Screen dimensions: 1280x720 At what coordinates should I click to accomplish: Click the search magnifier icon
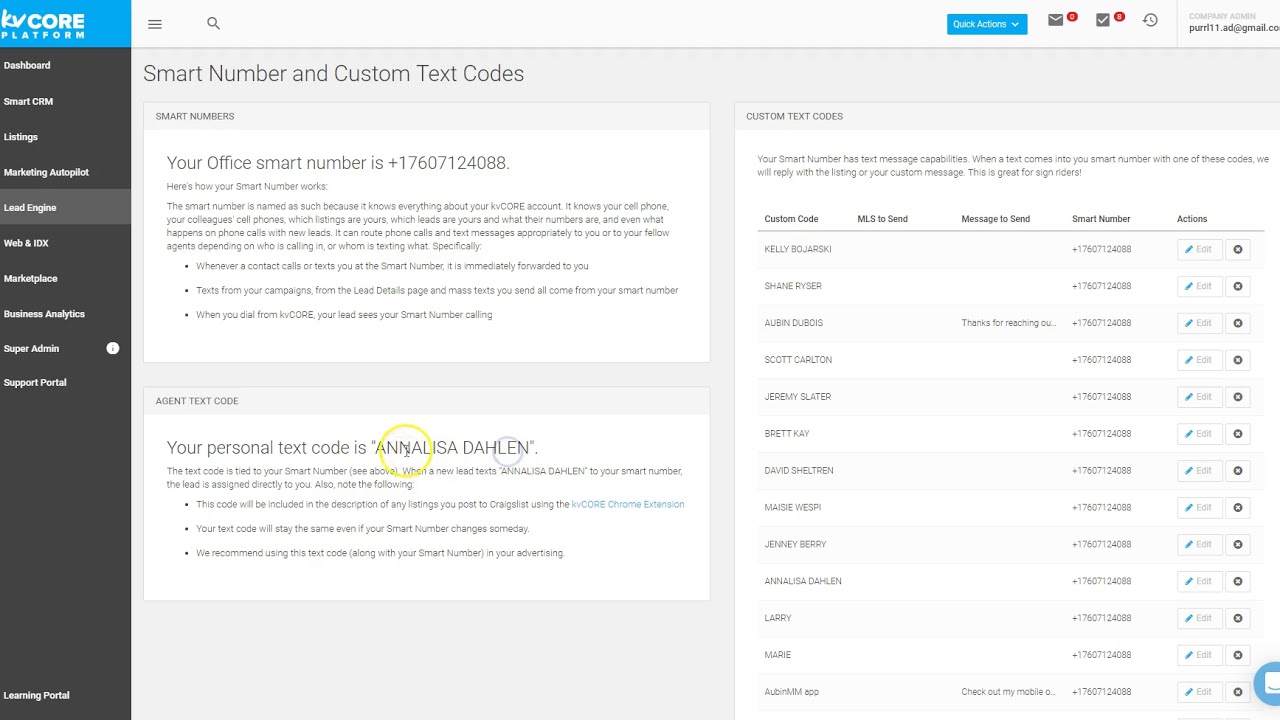point(213,23)
